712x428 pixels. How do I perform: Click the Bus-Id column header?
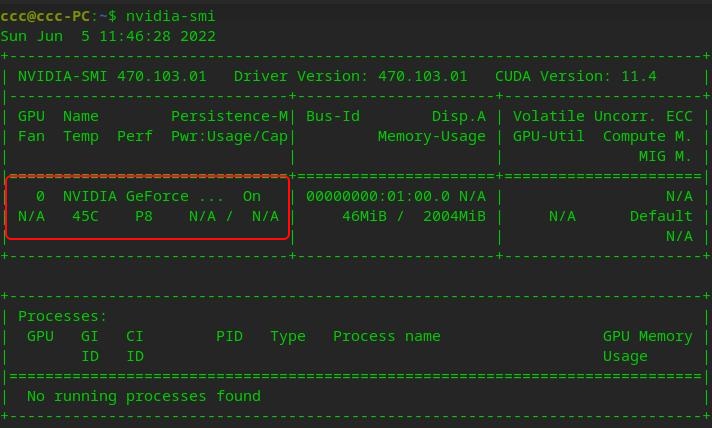332,116
